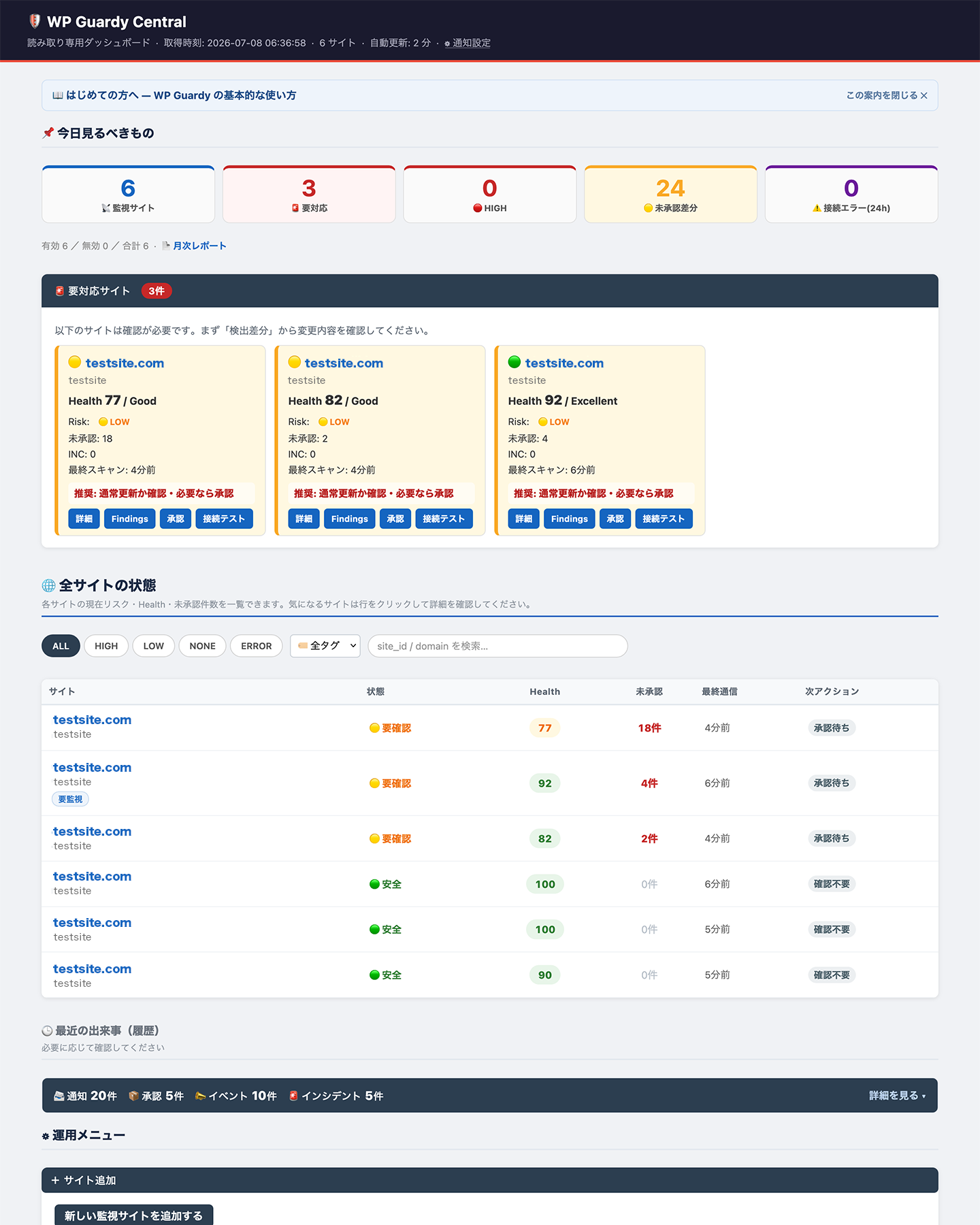This screenshot has width=980, height=1225.
Task: Open testsite.com card with Health 92
Action: click(564, 363)
